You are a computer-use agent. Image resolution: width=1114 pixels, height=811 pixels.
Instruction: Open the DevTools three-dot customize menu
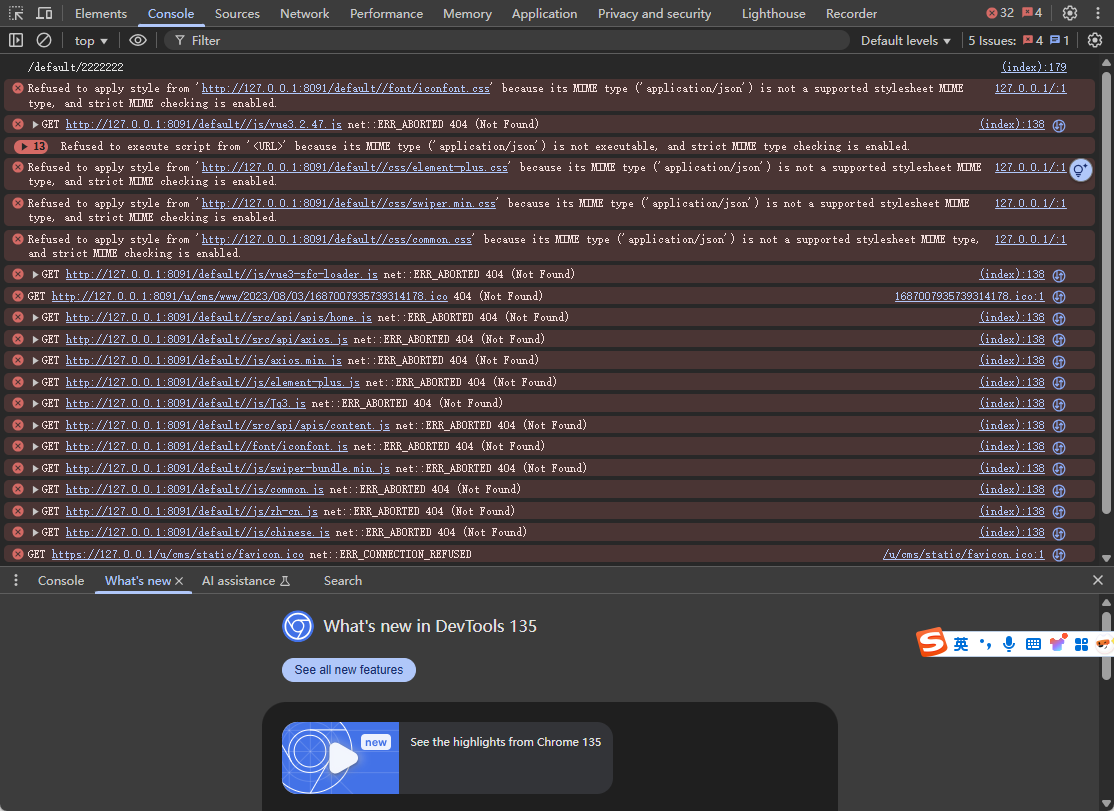pos(1098,13)
